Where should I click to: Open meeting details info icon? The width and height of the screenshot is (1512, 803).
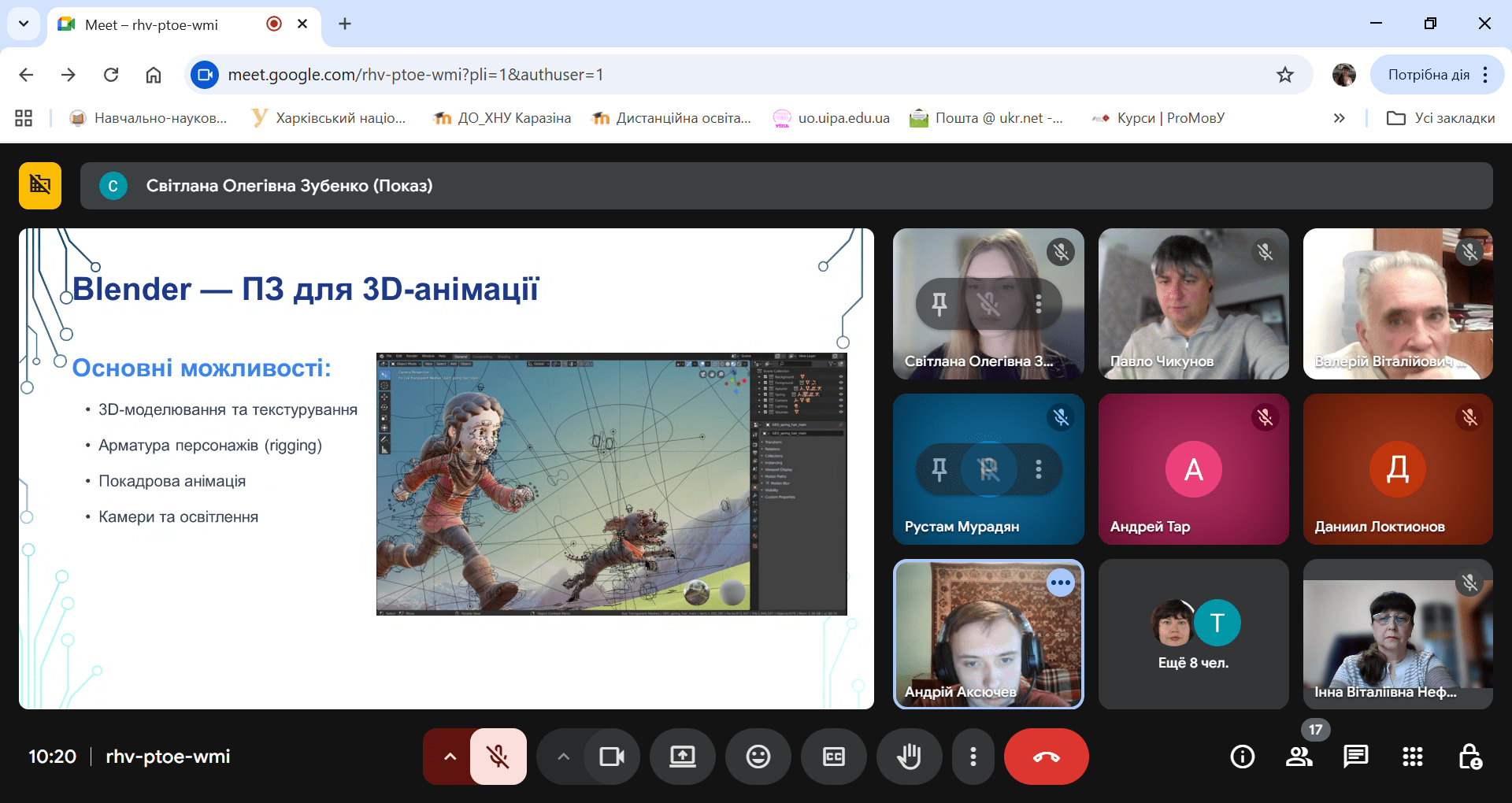click(x=1242, y=757)
